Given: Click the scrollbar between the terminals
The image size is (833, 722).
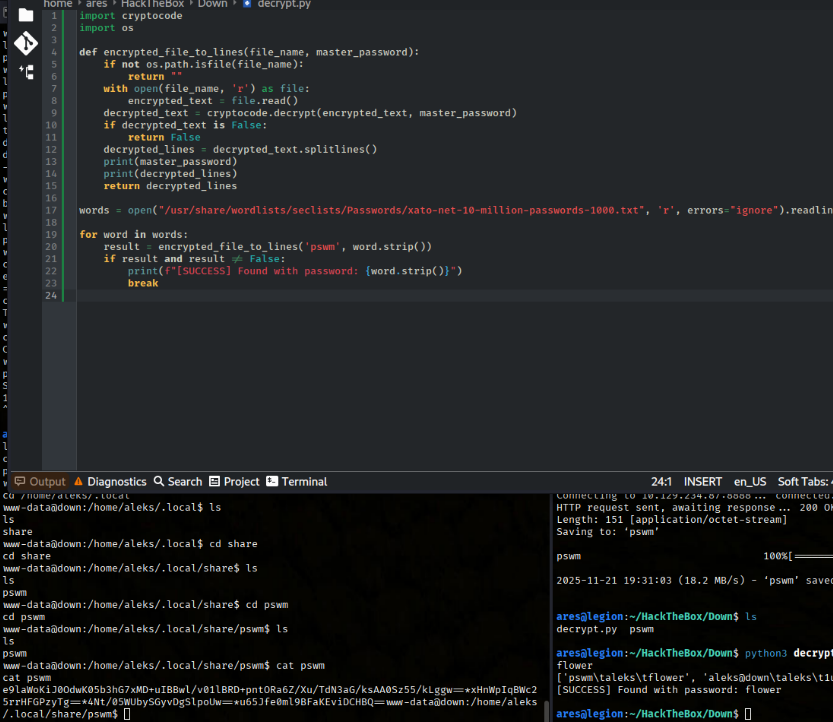Looking at the screenshot, I should coord(546,709).
